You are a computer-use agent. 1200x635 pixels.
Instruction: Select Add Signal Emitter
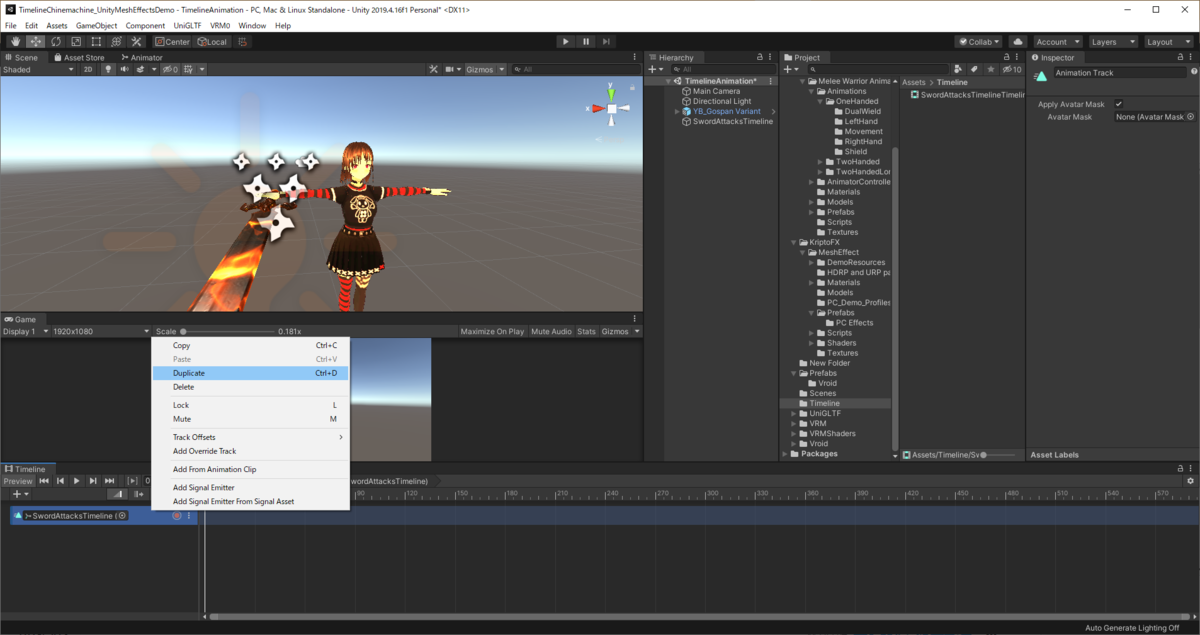250,487
